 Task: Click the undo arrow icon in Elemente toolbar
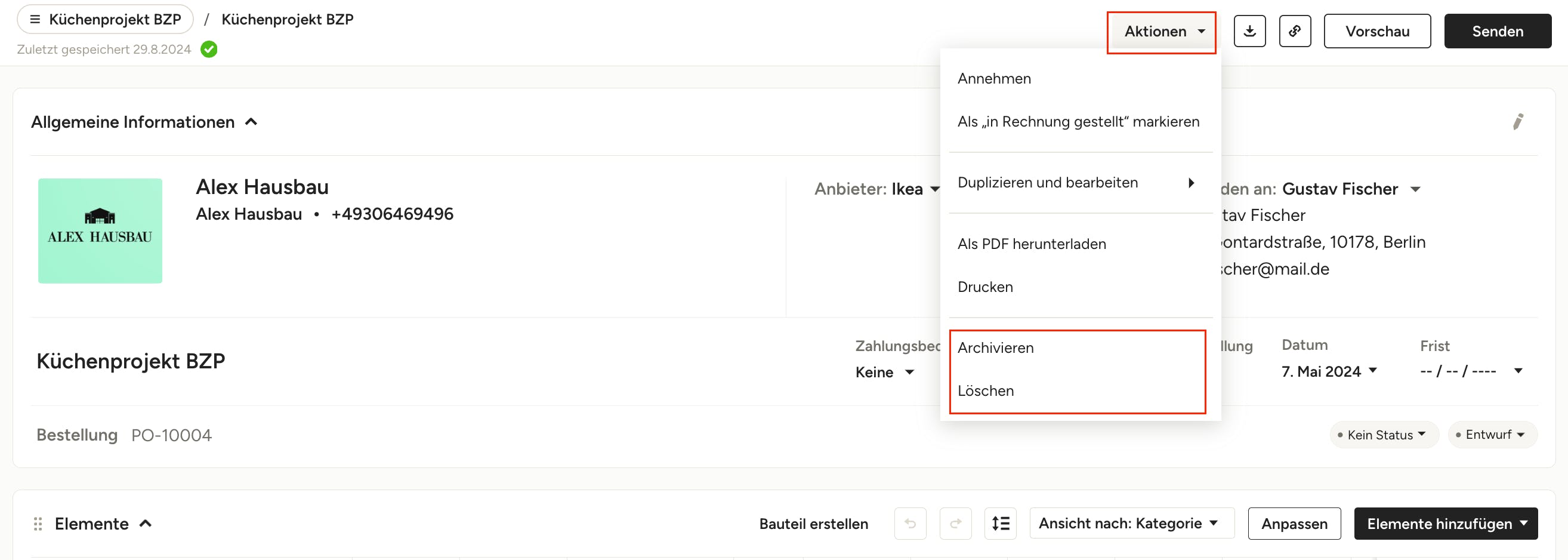[x=910, y=524]
